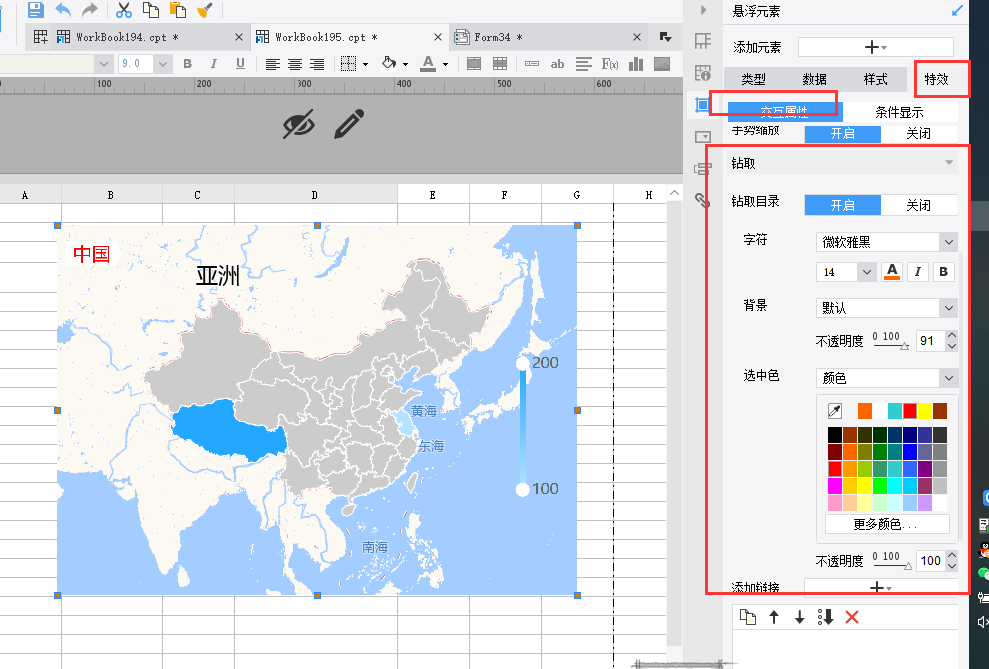989x669 pixels.
Task: Toggle bold for drill directory text
Action: click(x=944, y=272)
